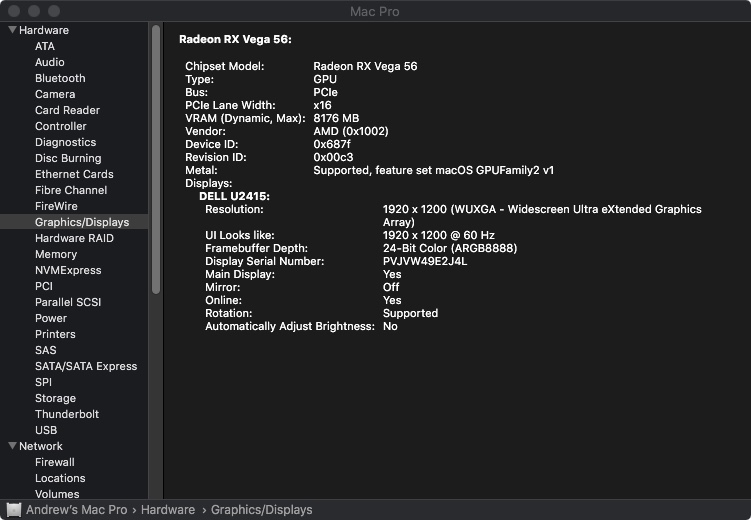Screen dimensions: 751x520
Task: Select ATA in the sidebar
Action: click(x=45, y=46)
